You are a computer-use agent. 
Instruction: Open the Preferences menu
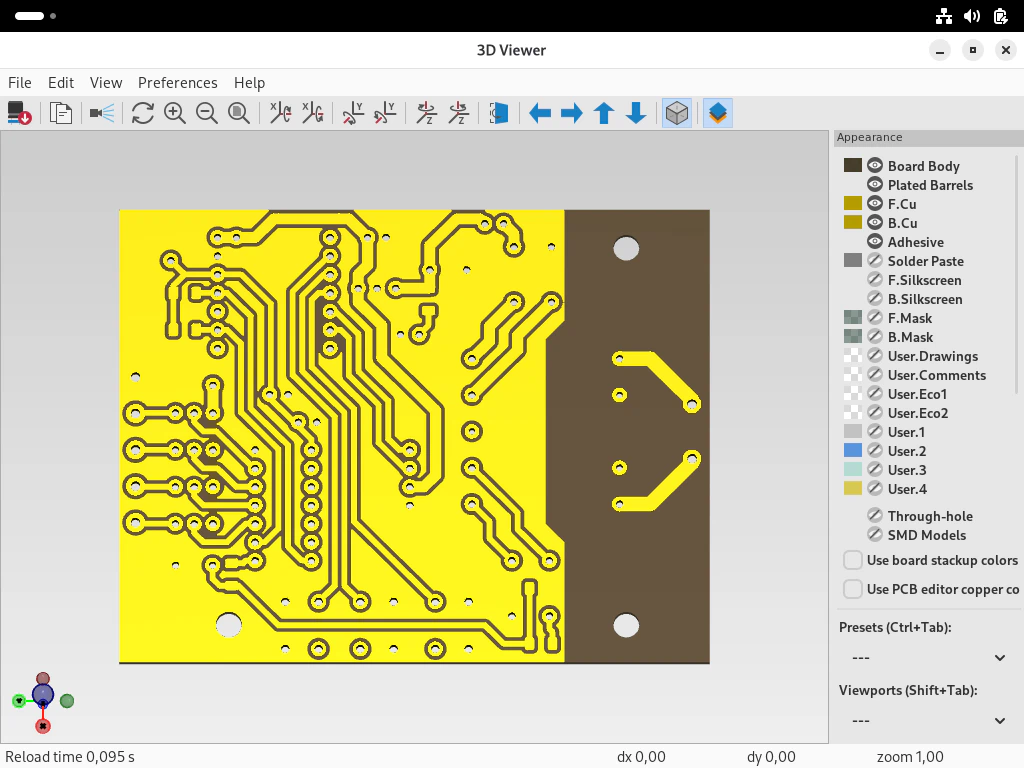click(178, 83)
